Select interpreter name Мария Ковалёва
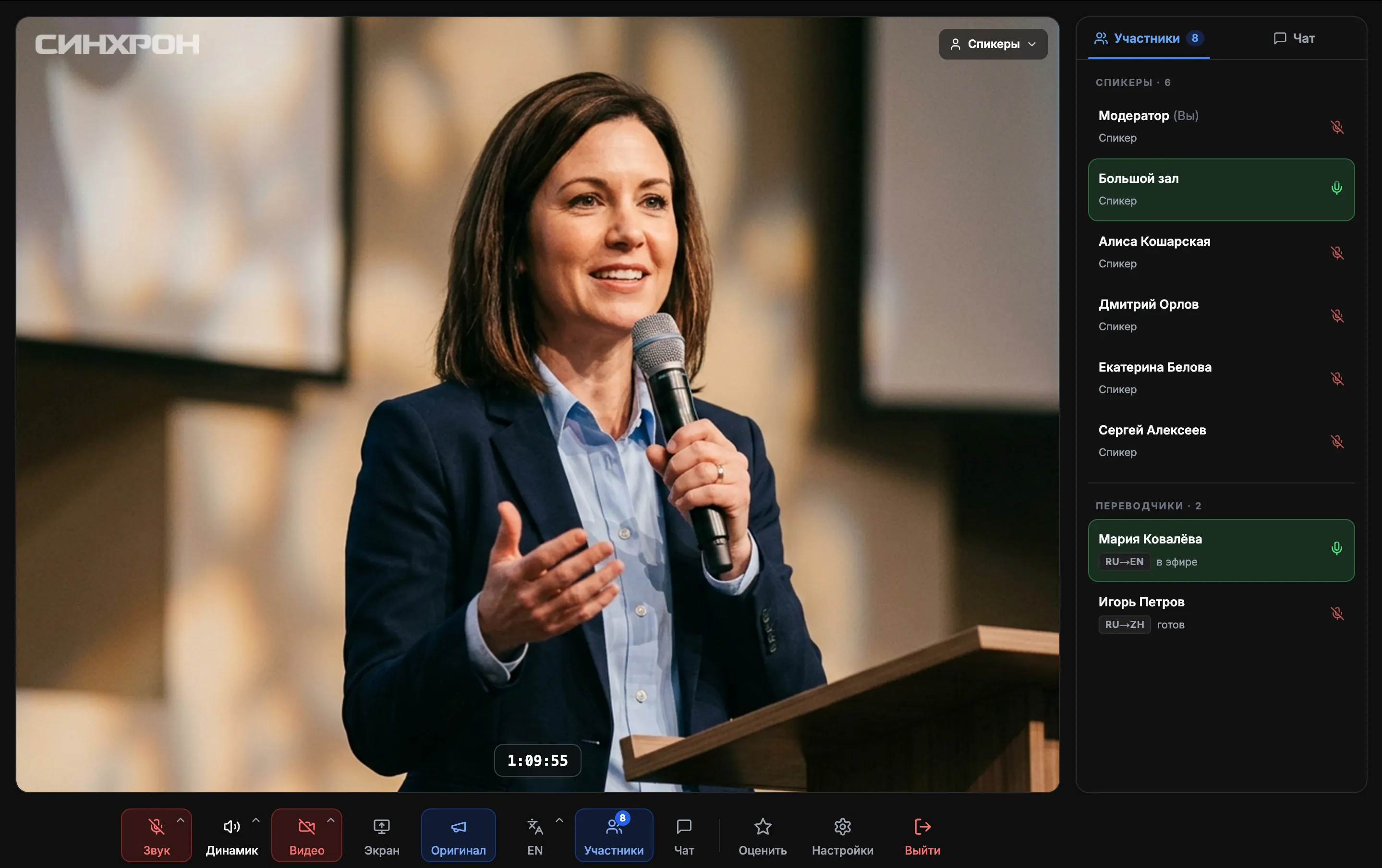Screen dimensions: 1382x868 point(1150,539)
